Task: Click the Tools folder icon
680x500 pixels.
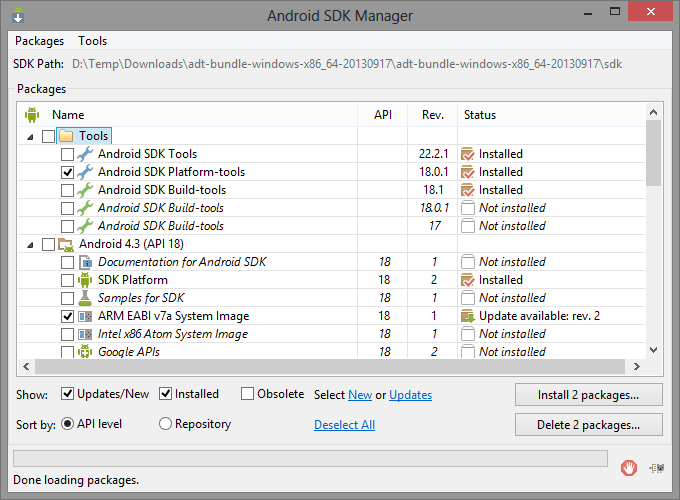Action: [x=66, y=136]
